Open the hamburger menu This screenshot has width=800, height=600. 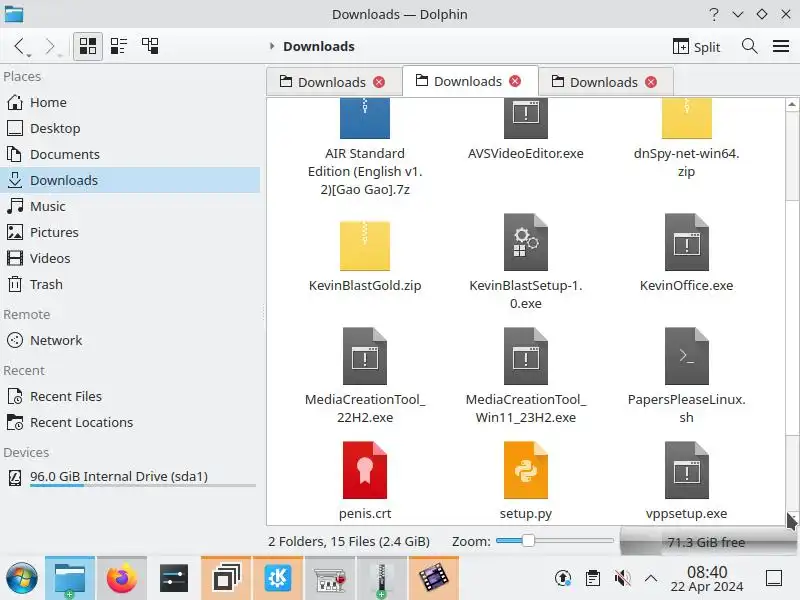tap(781, 46)
